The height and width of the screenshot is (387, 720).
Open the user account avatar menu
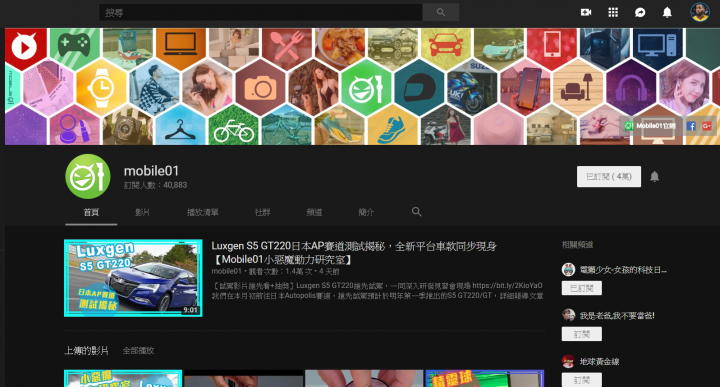(x=700, y=12)
